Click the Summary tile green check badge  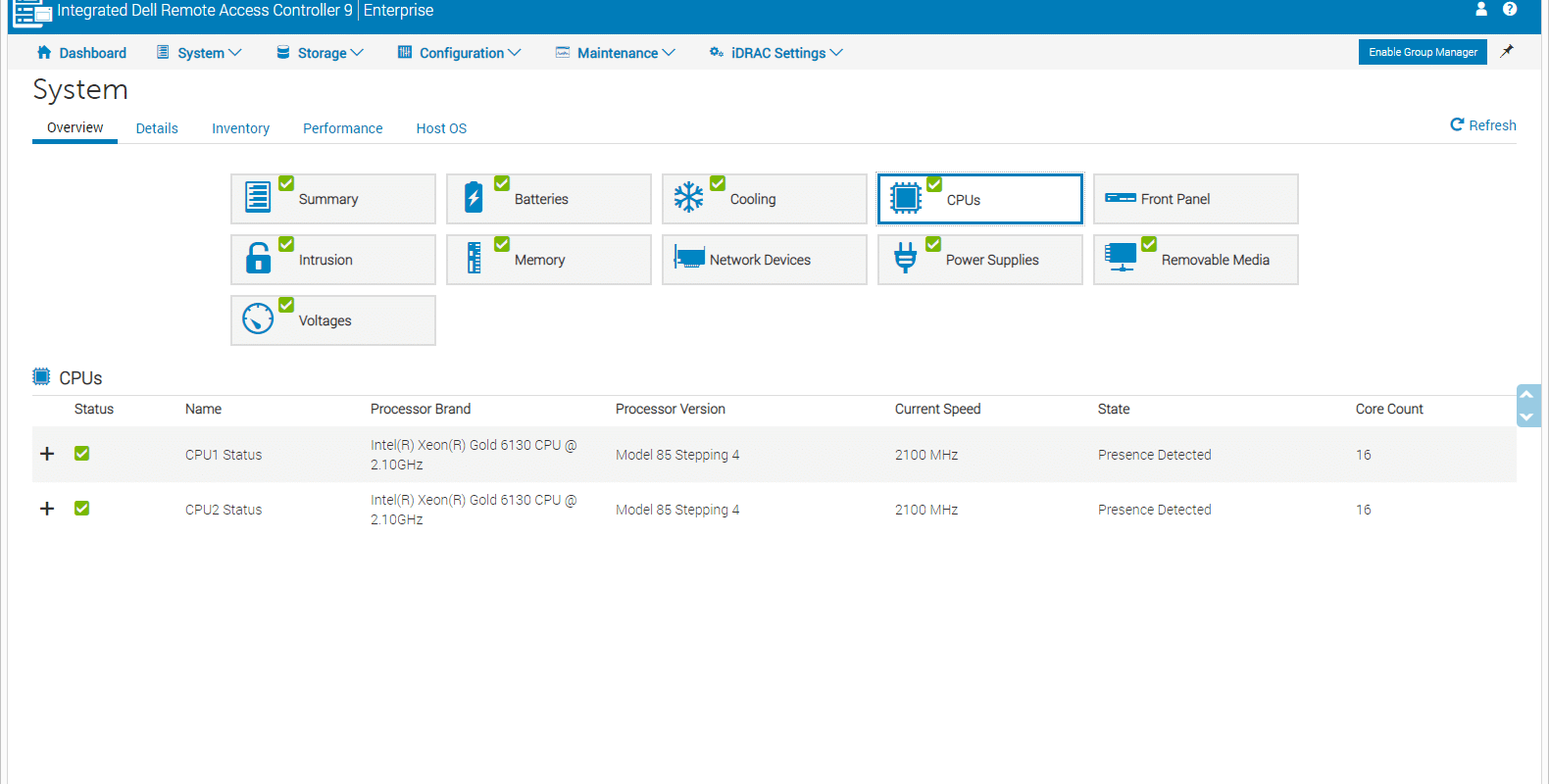[x=286, y=183]
